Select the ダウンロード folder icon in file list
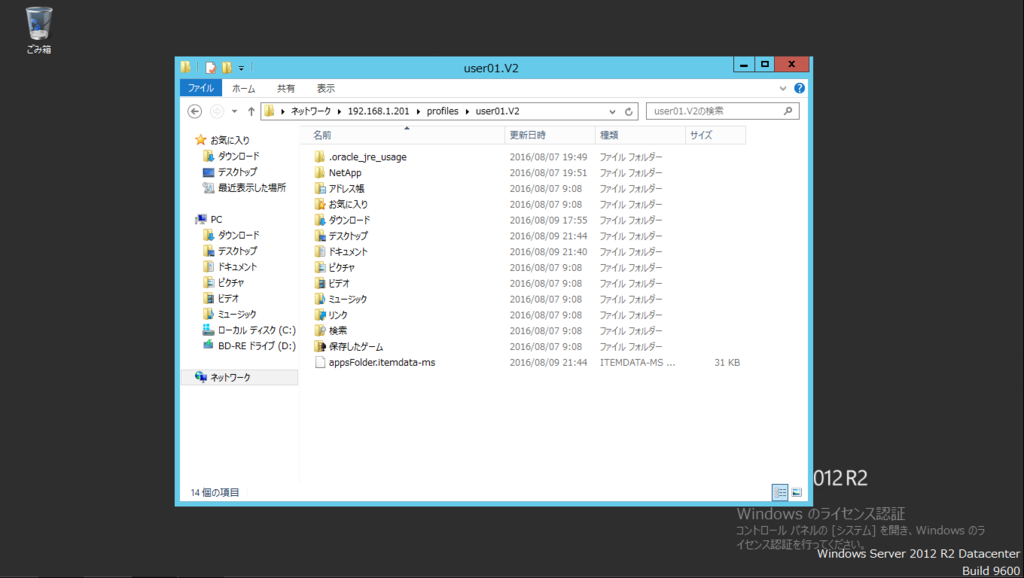The height and width of the screenshot is (578, 1024). click(x=319, y=220)
